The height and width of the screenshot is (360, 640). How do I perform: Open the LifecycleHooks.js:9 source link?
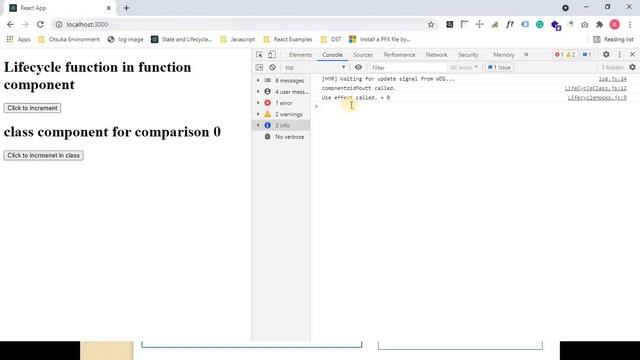(x=597, y=98)
